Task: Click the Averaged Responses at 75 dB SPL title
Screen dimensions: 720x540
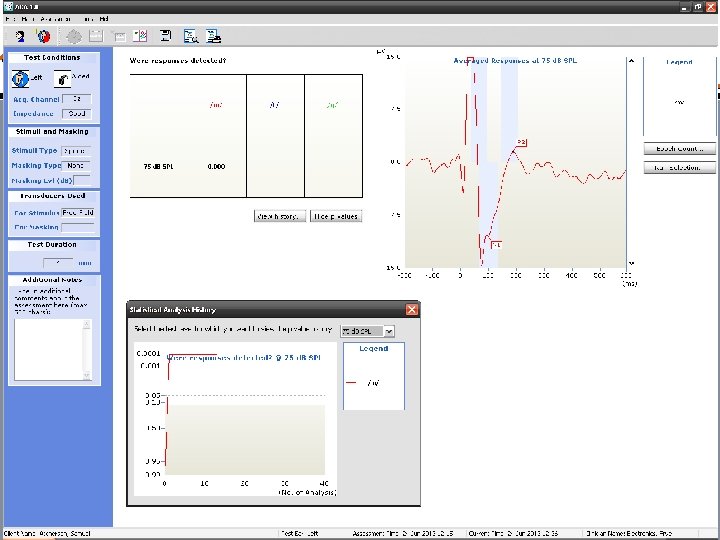Action: 515,61
